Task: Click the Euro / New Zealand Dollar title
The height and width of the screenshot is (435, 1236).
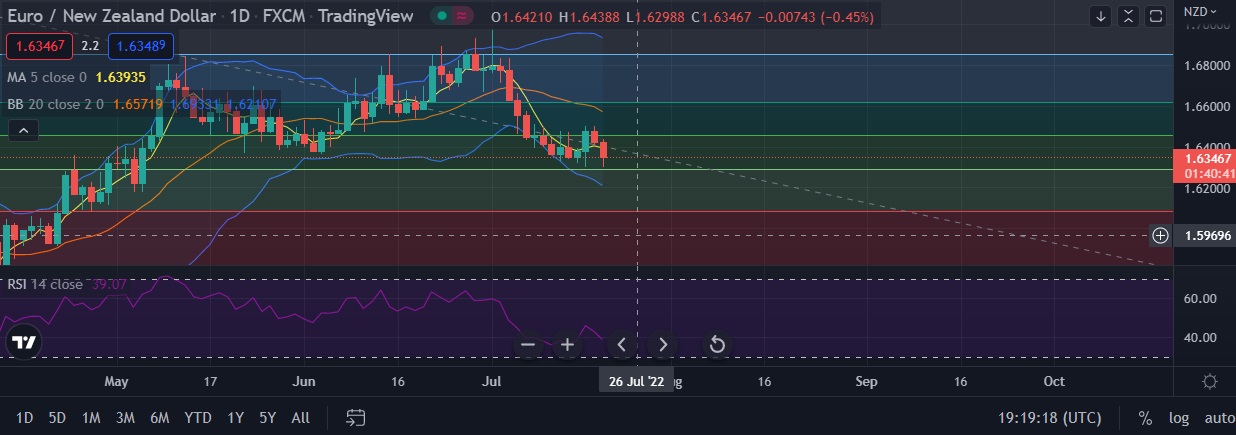Action: pyautogui.click(x=114, y=17)
